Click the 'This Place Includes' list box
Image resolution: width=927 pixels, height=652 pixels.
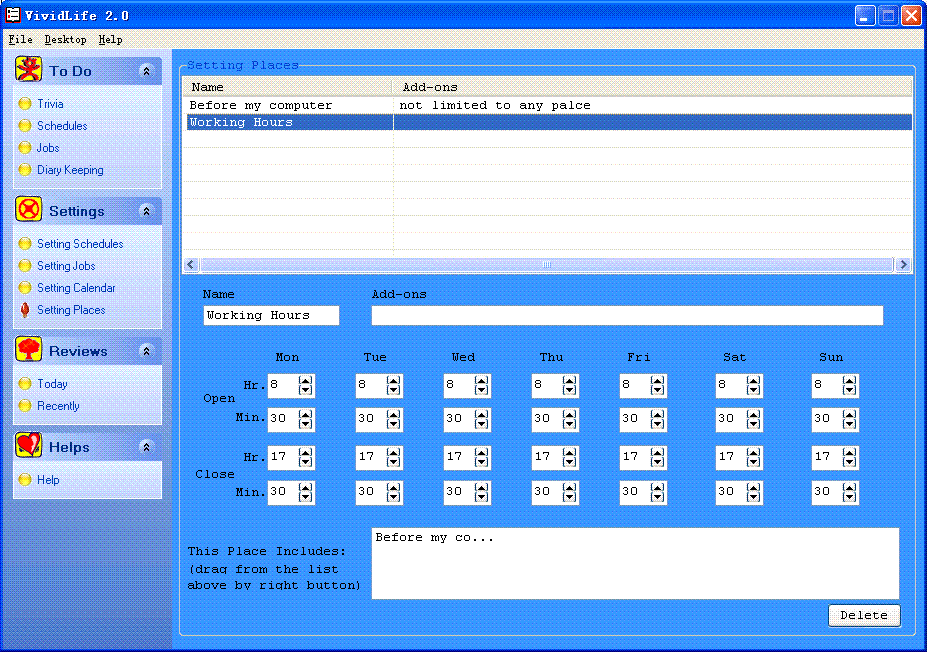pos(636,563)
